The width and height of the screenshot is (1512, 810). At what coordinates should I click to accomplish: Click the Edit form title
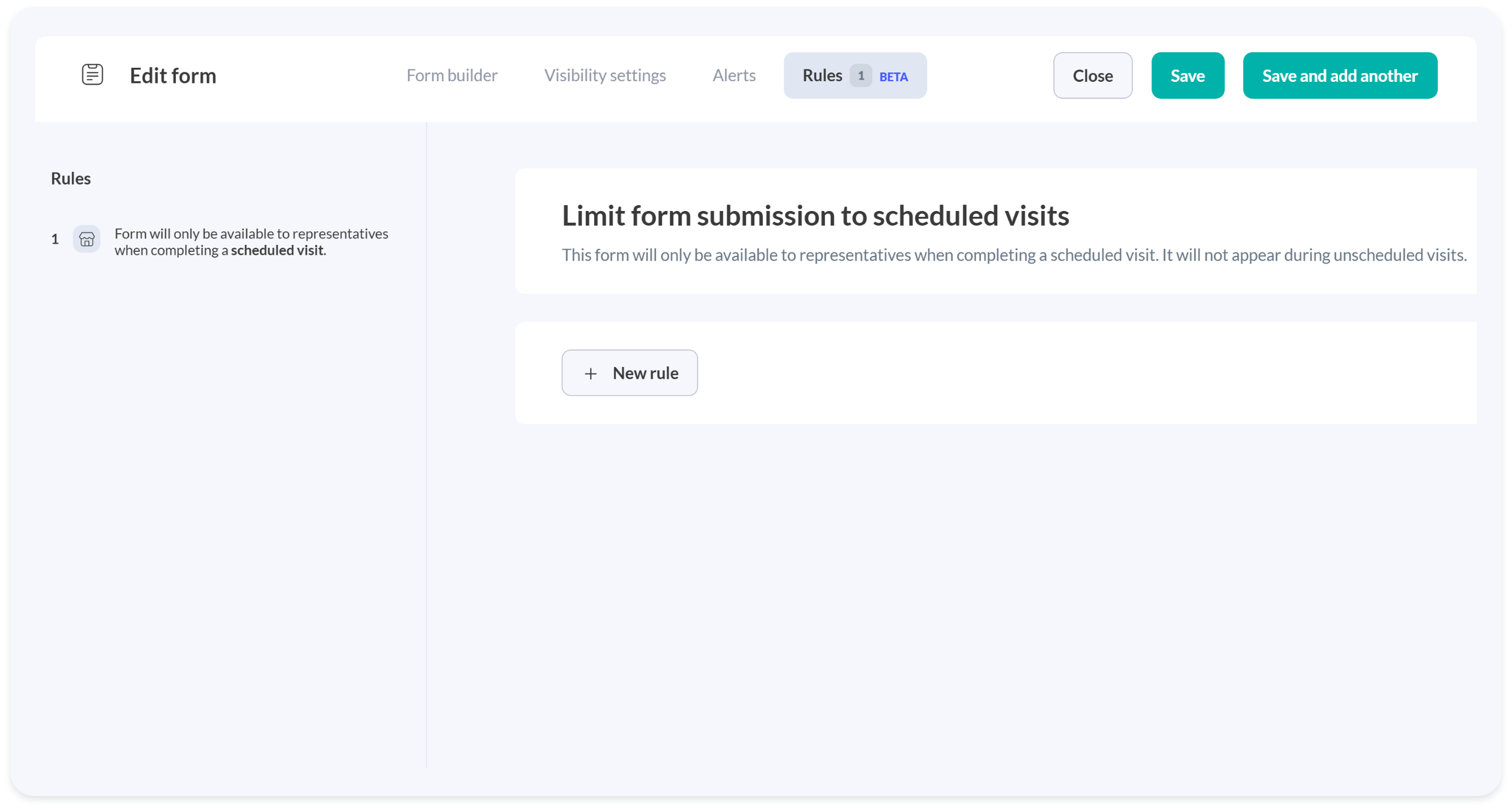tap(172, 76)
